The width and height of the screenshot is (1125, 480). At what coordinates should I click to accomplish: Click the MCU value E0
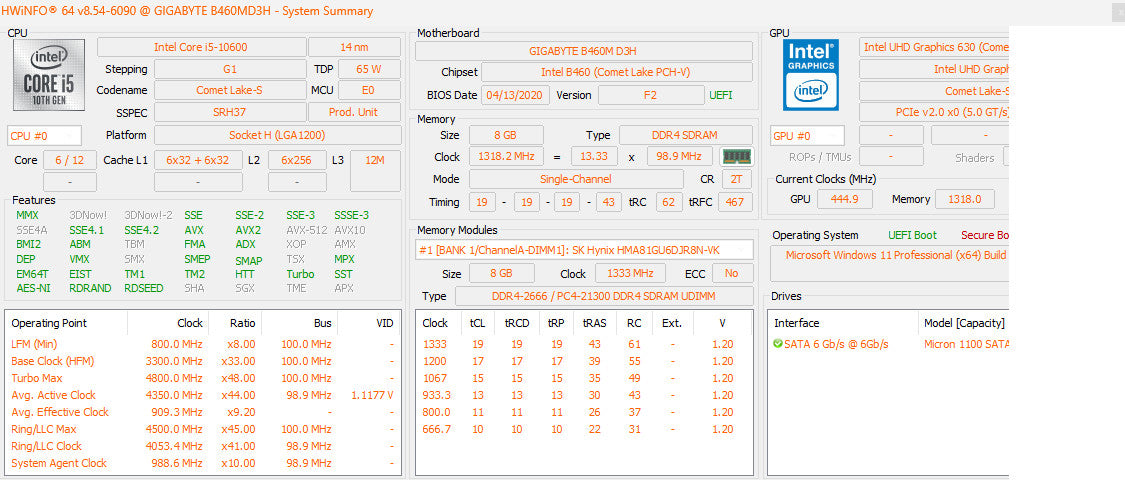[x=369, y=90]
